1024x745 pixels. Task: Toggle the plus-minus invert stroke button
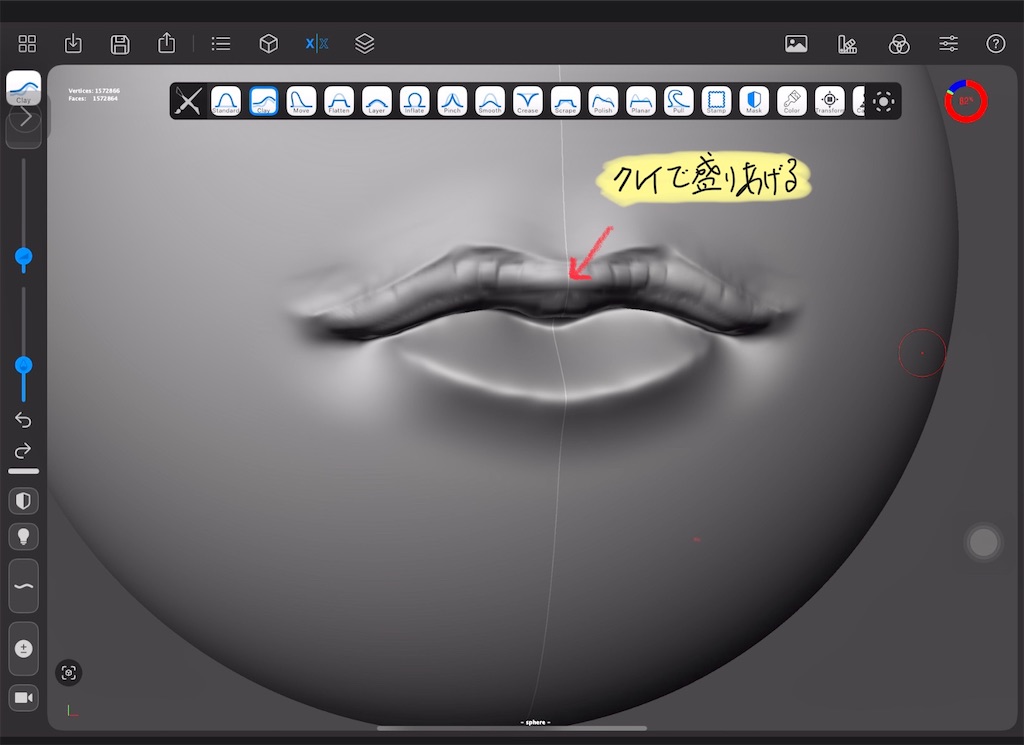[24, 648]
